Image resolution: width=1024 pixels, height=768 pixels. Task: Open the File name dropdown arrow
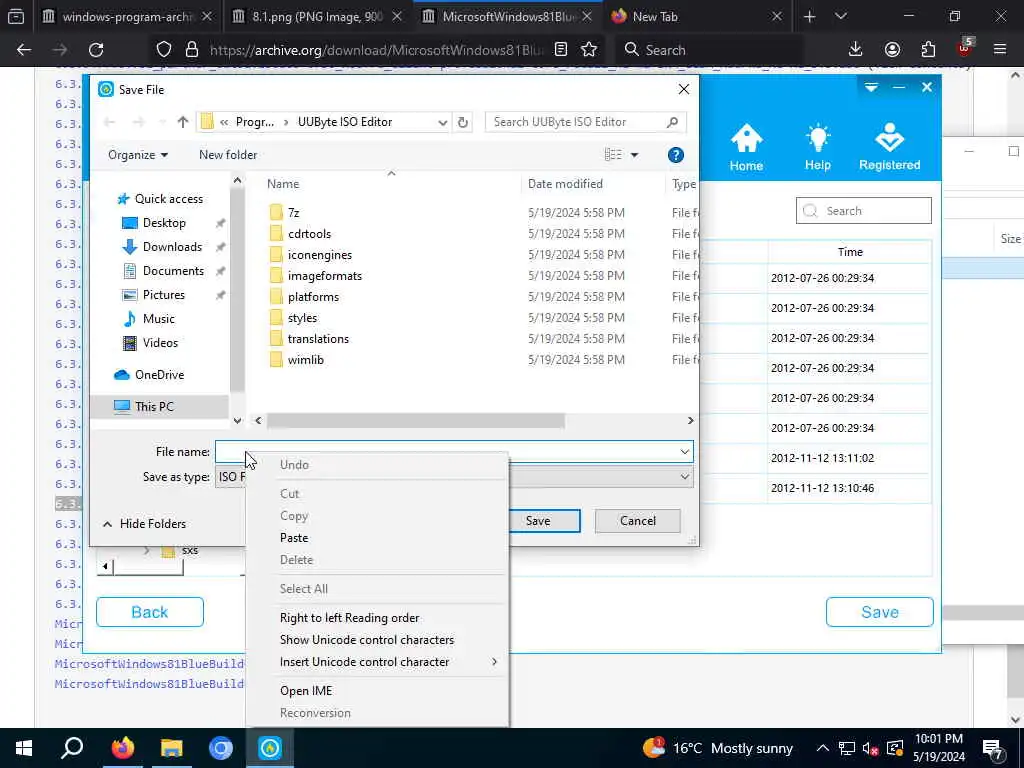(684, 452)
